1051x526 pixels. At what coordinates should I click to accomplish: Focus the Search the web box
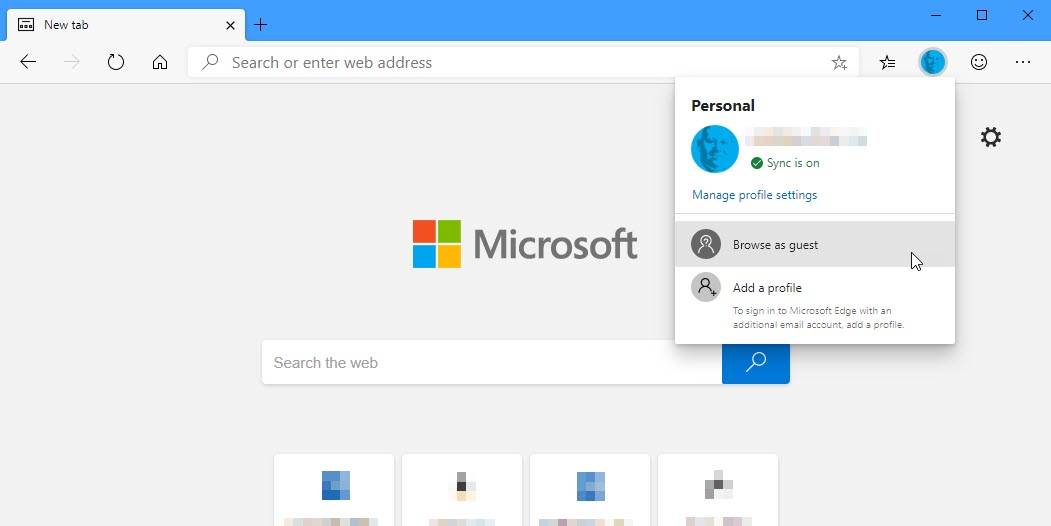[492, 363]
